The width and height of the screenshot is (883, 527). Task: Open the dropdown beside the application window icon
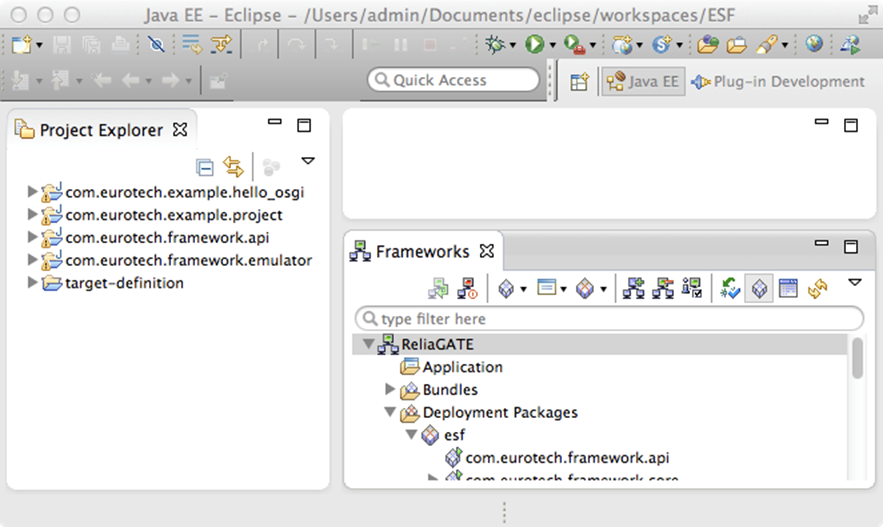[563, 290]
